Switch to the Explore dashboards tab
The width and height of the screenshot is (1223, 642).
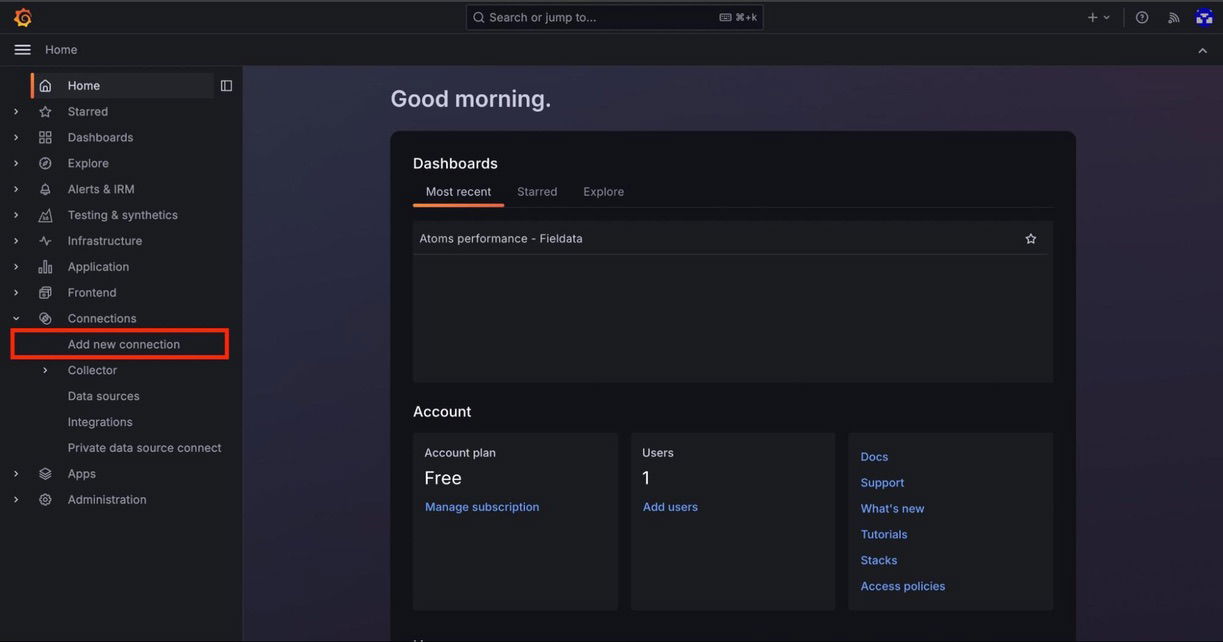(x=603, y=192)
